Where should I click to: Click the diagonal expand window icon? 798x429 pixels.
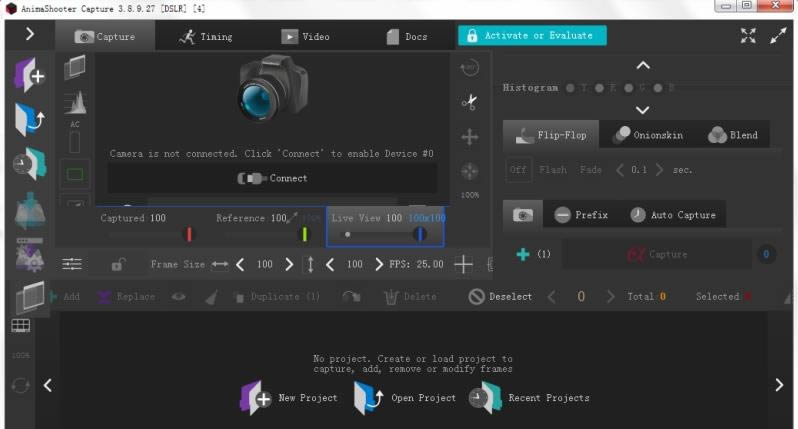tap(778, 36)
